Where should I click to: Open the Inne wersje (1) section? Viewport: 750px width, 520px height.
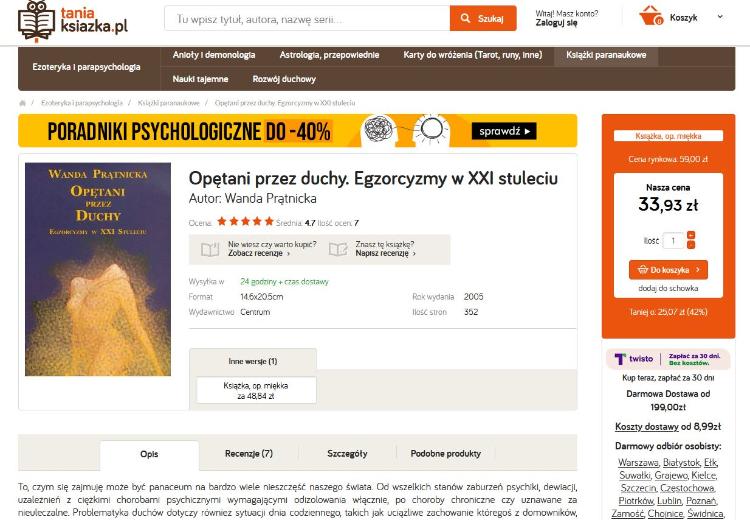253,361
